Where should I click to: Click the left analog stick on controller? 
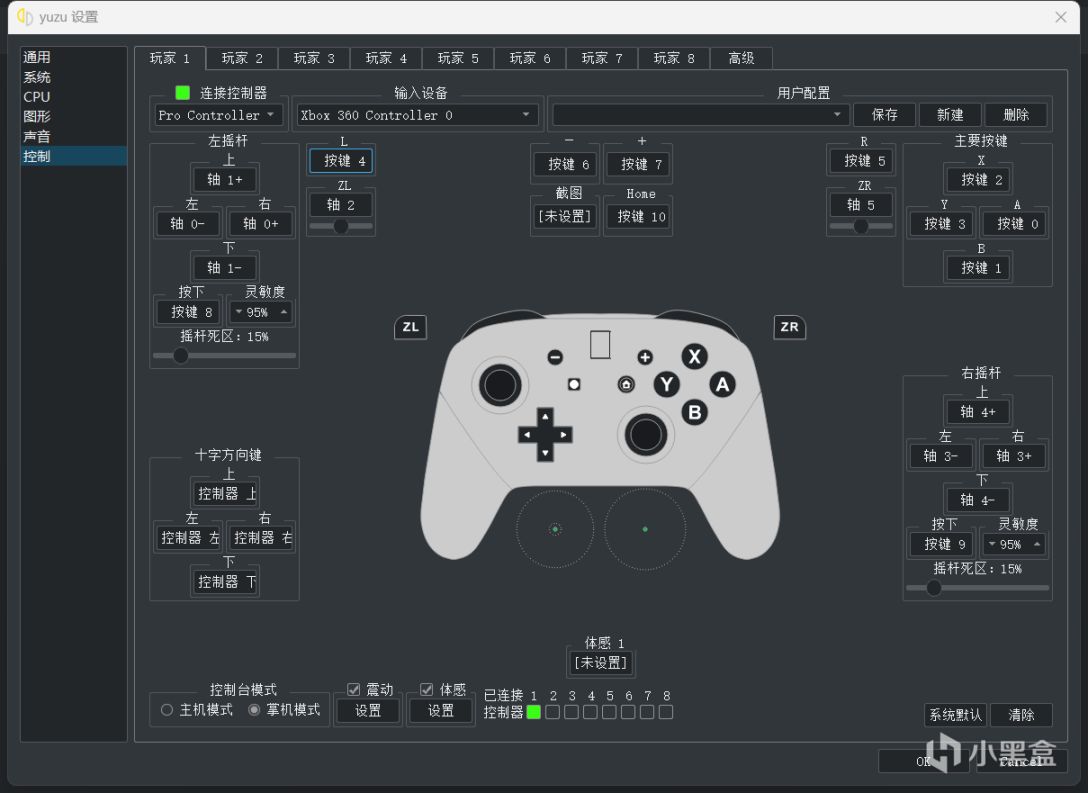500,385
